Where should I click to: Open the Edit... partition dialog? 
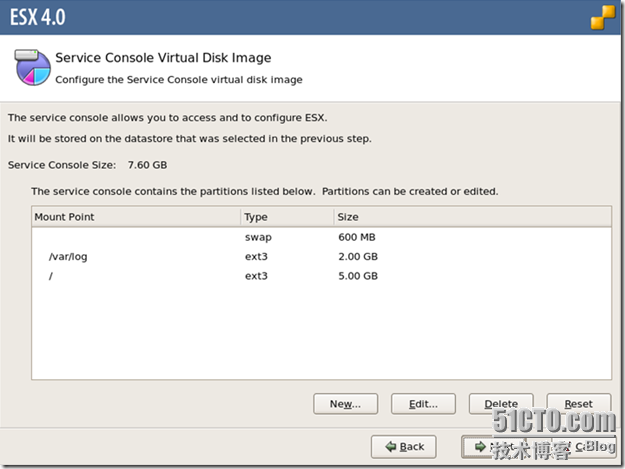pos(423,404)
